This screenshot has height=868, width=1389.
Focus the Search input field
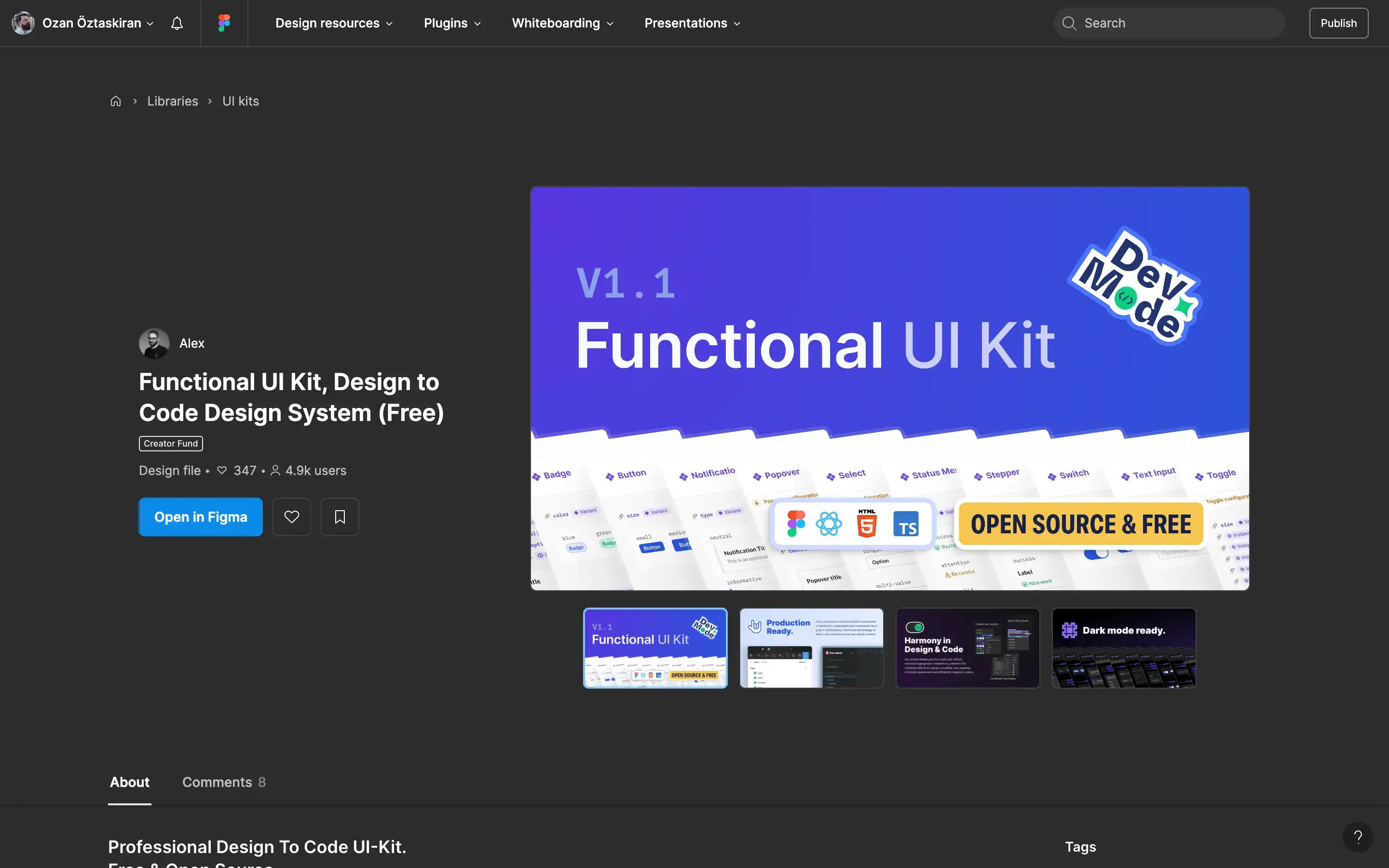[x=1169, y=23]
